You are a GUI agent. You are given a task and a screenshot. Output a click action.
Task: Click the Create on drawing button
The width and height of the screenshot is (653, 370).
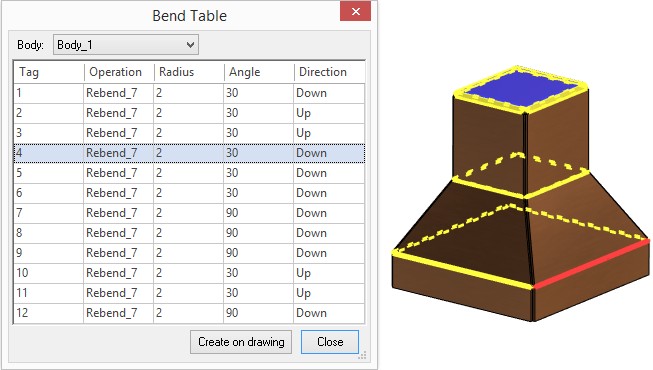coord(241,342)
